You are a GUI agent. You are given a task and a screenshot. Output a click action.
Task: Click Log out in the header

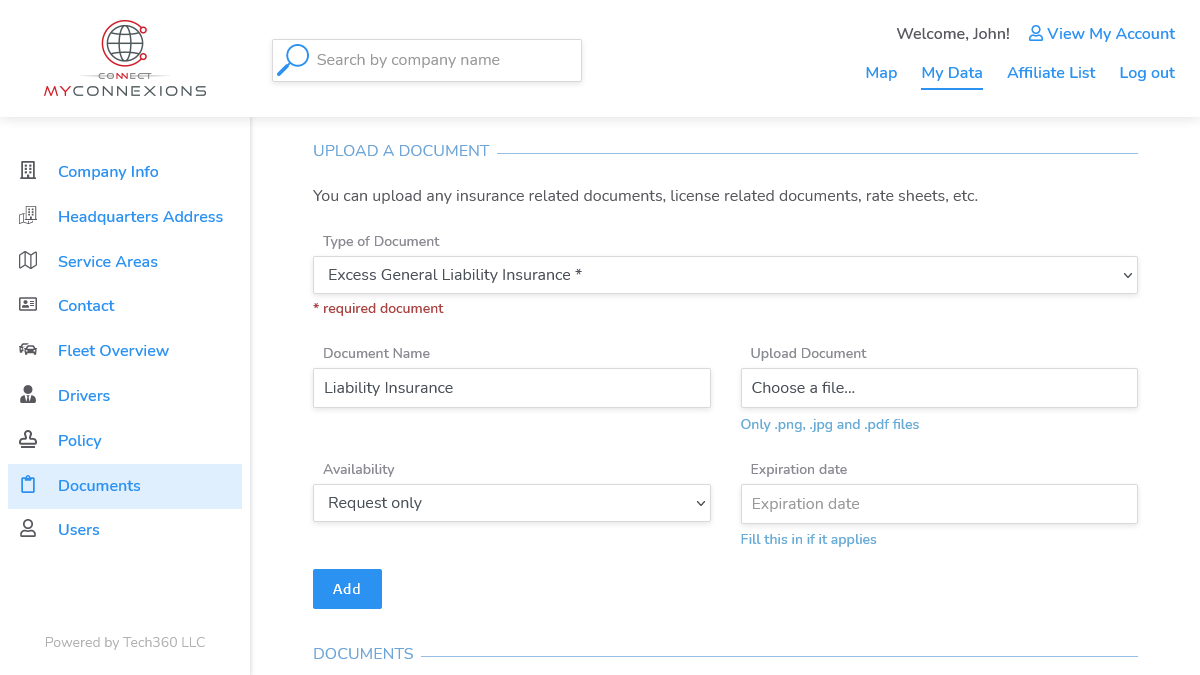point(1147,73)
